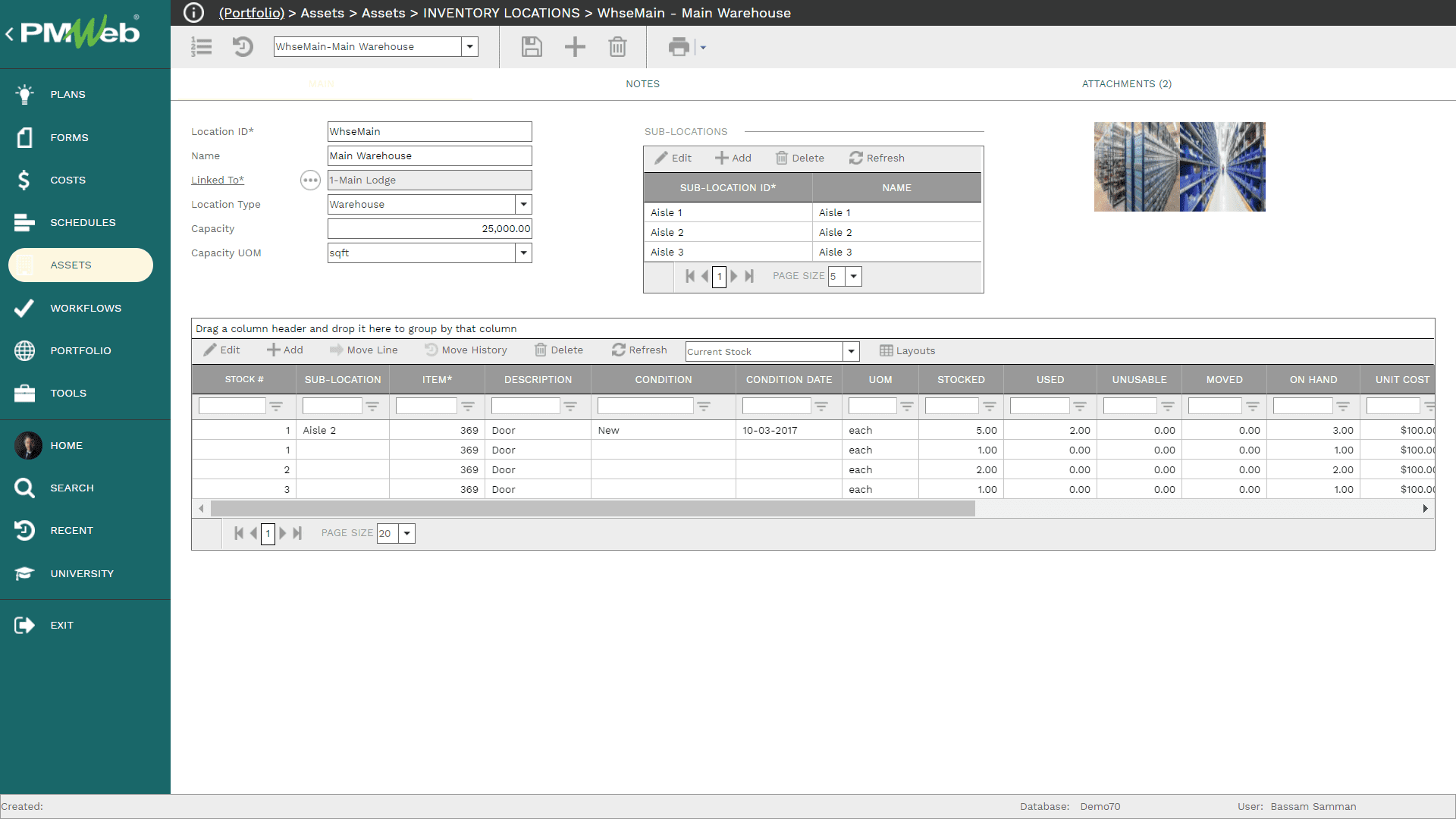Click the Location ID input field
The height and width of the screenshot is (819, 1456).
[430, 132]
